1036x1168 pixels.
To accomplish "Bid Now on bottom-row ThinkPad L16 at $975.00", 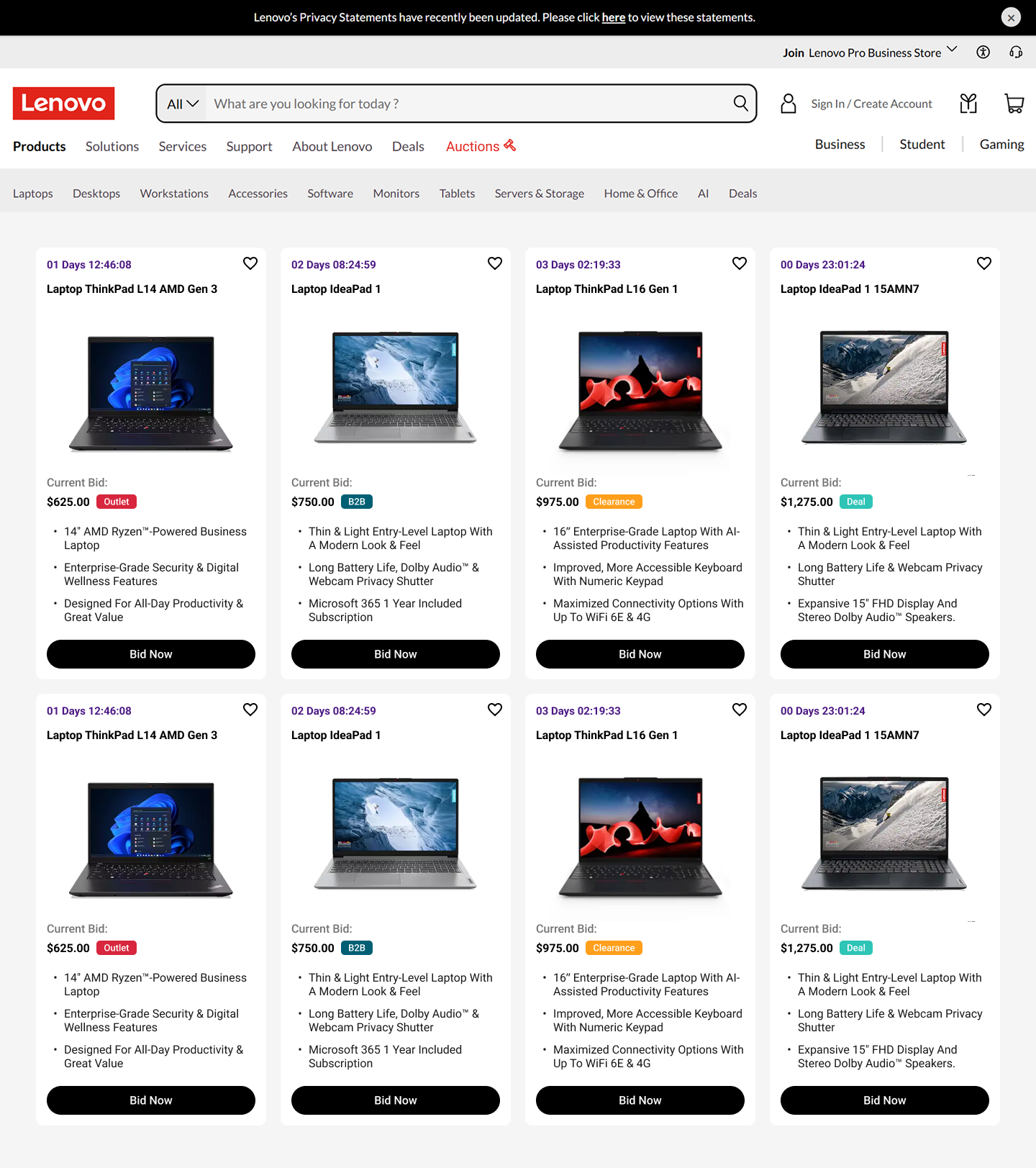I will [640, 1100].
